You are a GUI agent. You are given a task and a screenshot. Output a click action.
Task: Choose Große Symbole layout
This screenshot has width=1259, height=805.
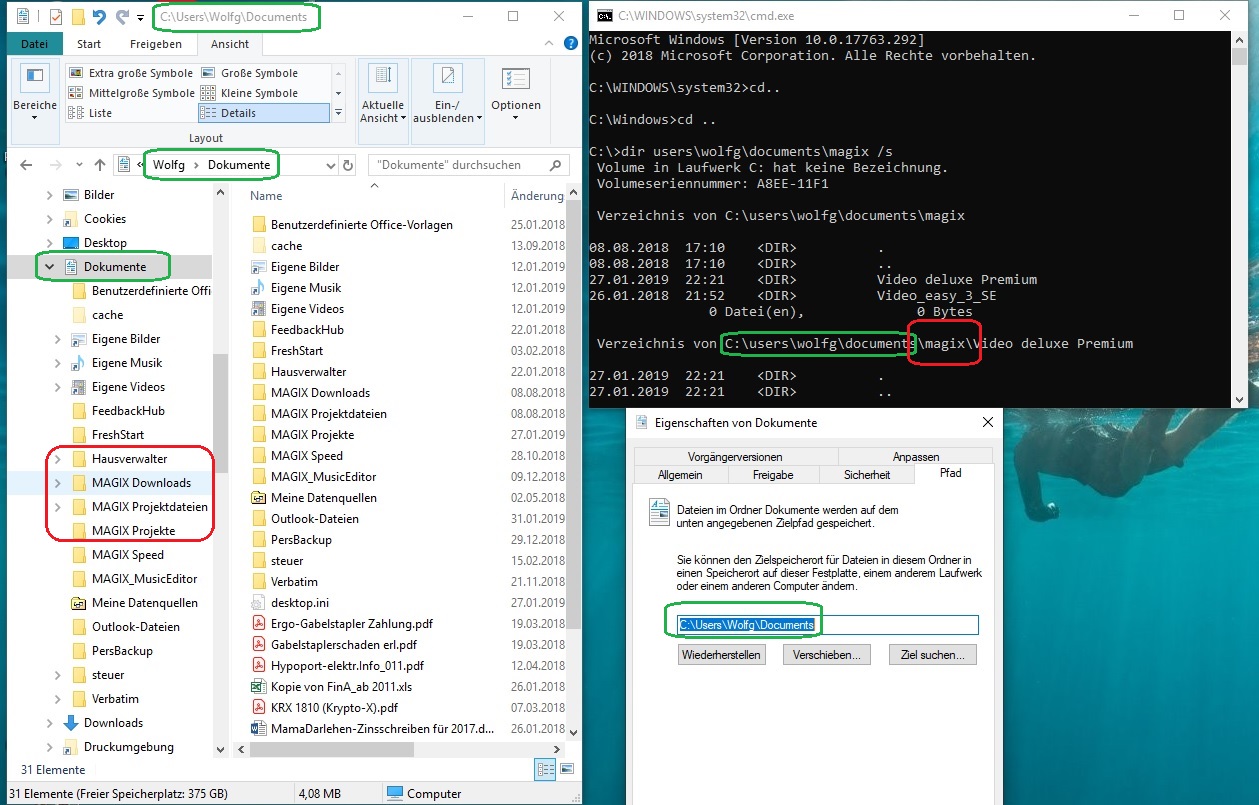point(249,73)
